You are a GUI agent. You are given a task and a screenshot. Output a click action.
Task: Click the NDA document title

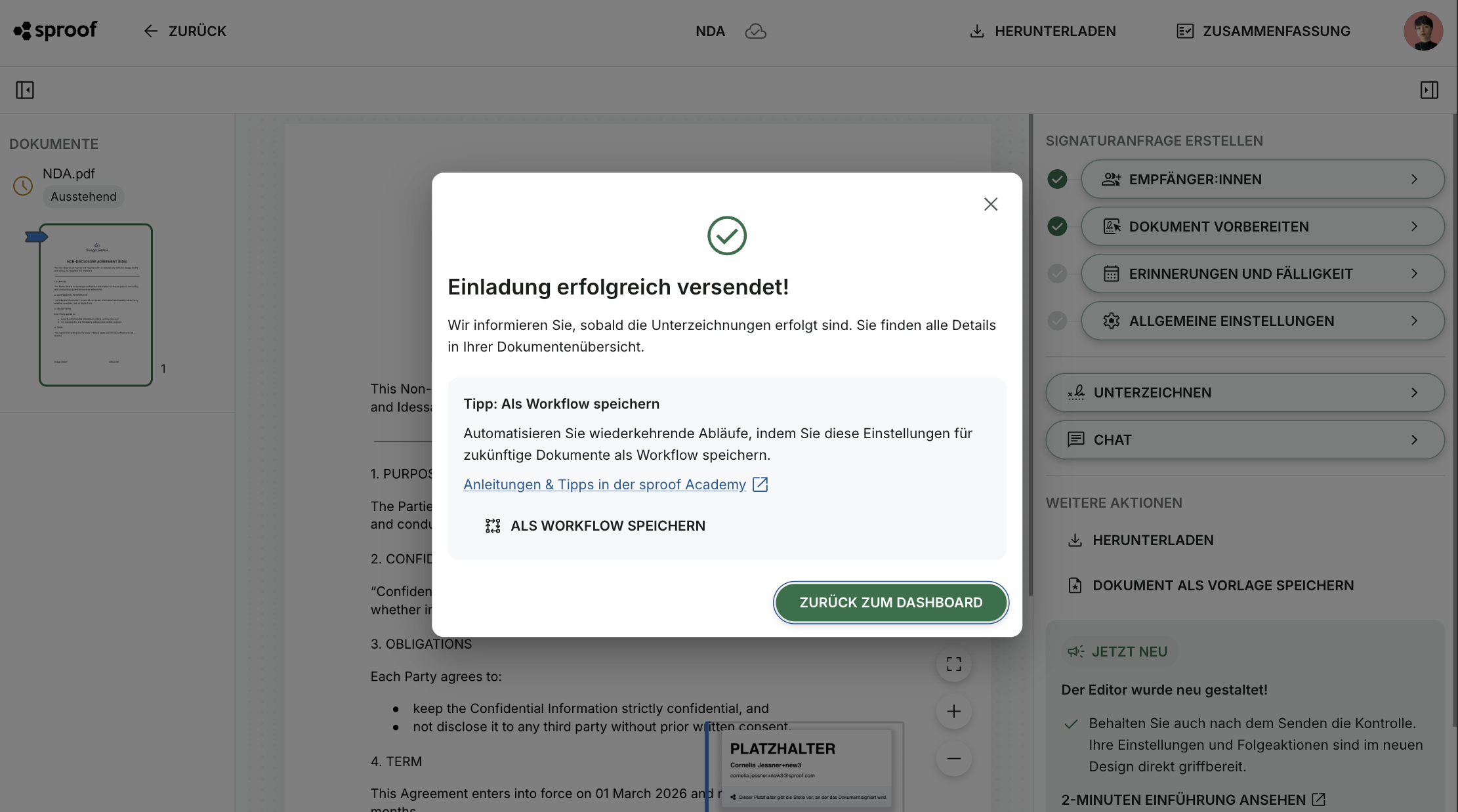710,31
